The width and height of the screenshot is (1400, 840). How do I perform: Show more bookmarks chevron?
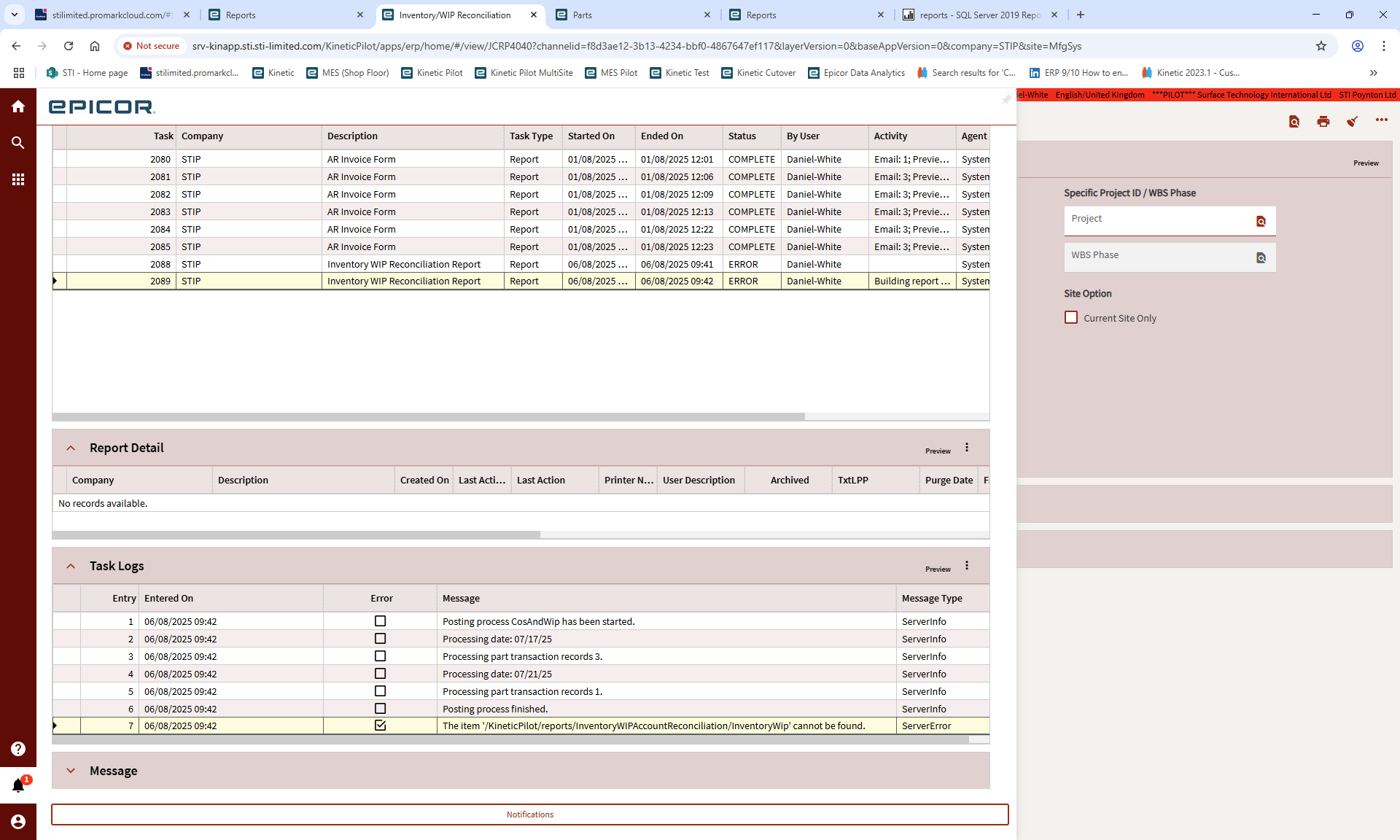coord(1374,73)
